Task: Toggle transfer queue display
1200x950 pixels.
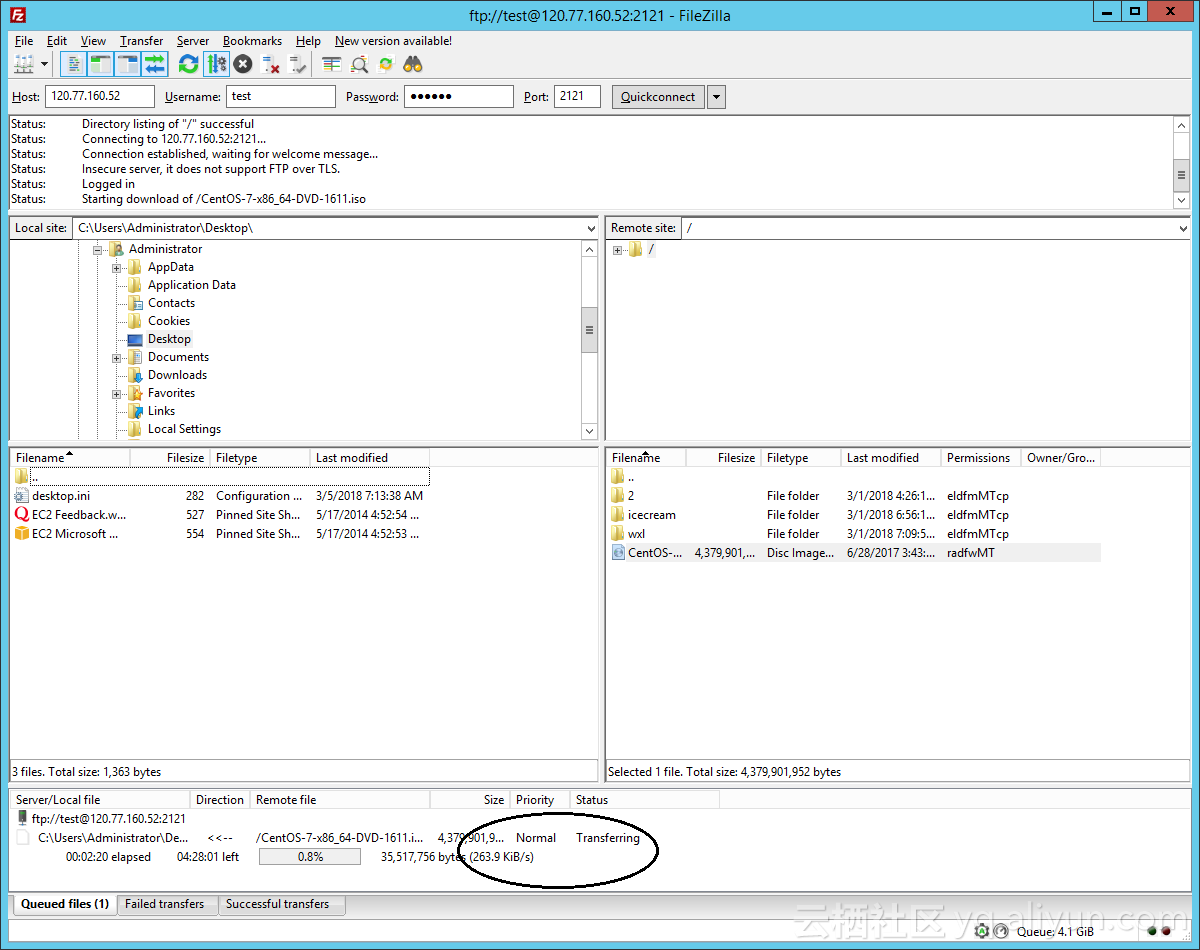Action: coord(154,64)
